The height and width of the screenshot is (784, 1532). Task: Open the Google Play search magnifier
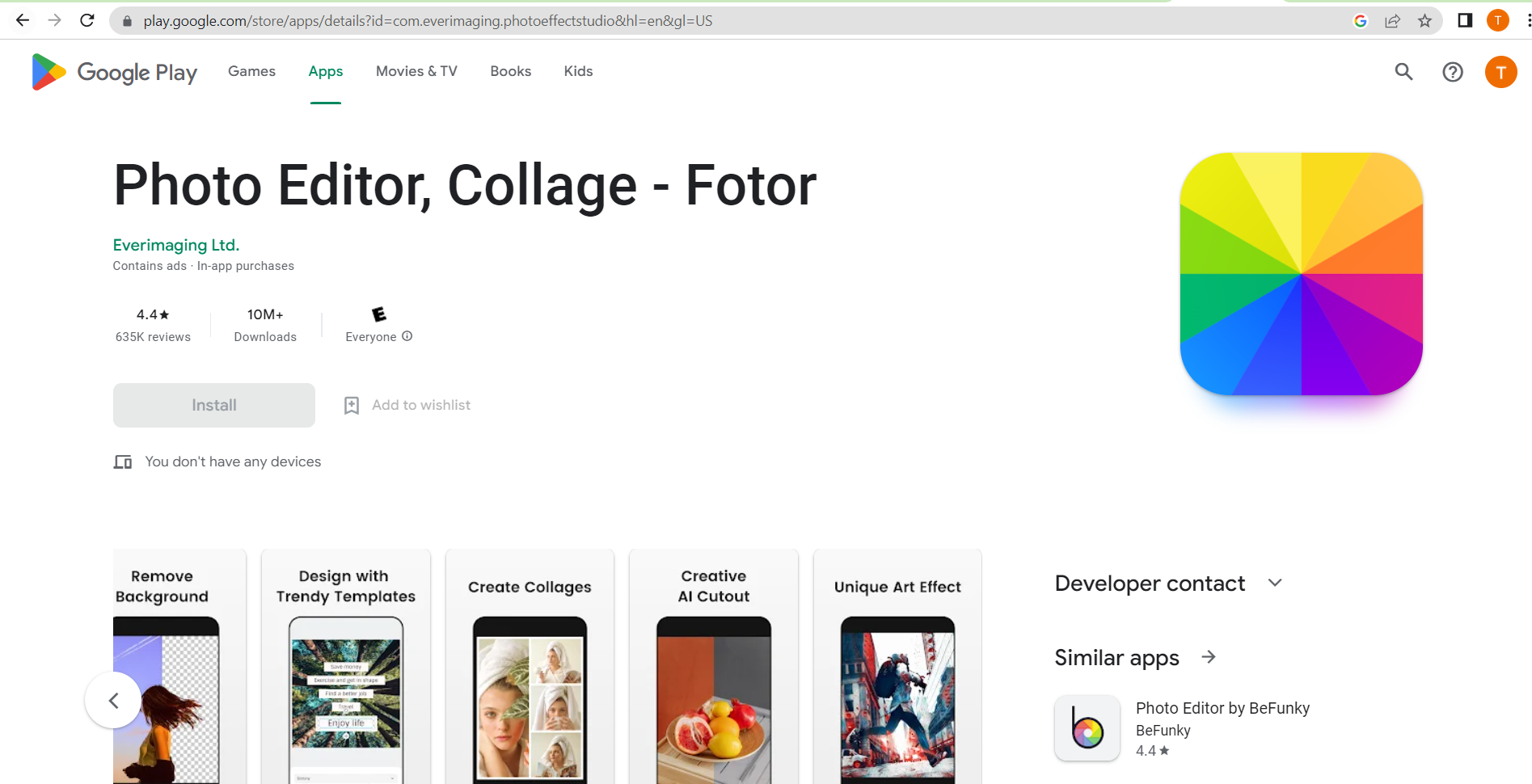coord(1404,72)
